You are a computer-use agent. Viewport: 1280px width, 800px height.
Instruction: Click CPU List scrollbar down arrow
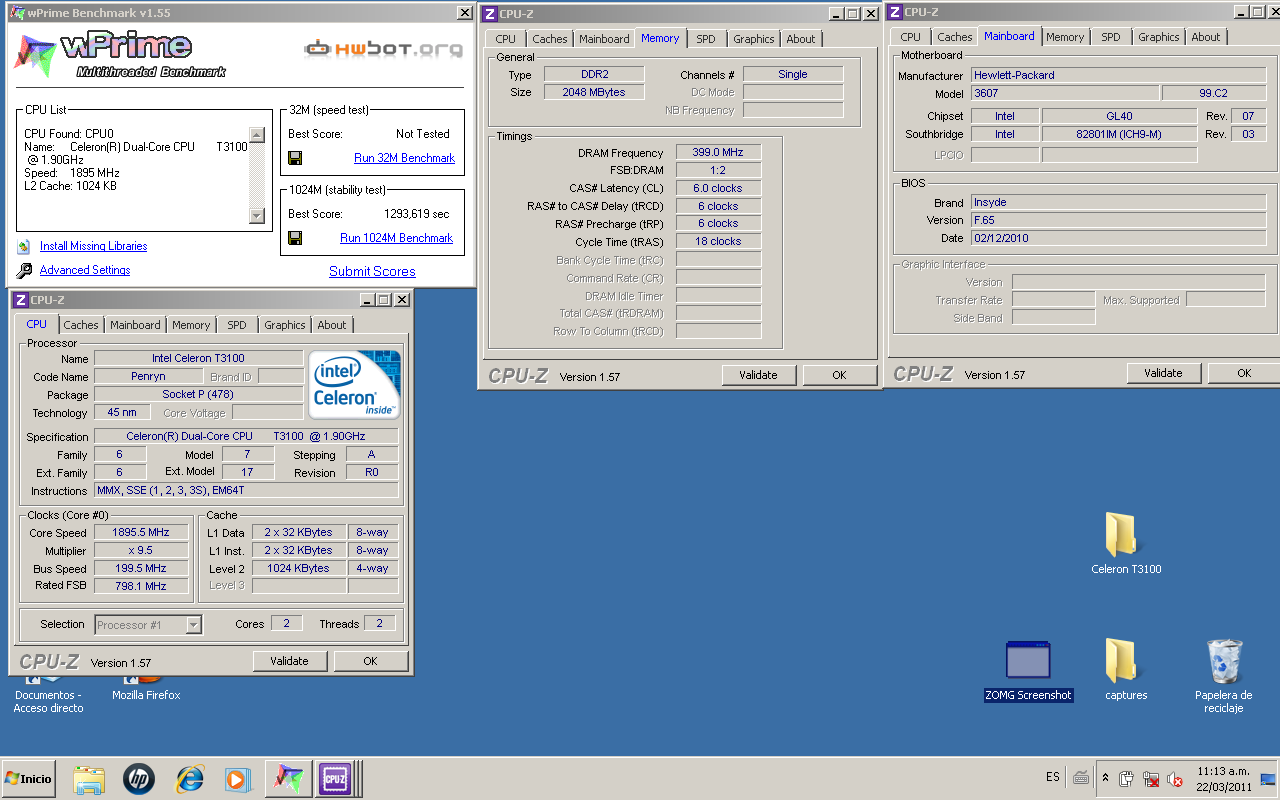(257, 215)
